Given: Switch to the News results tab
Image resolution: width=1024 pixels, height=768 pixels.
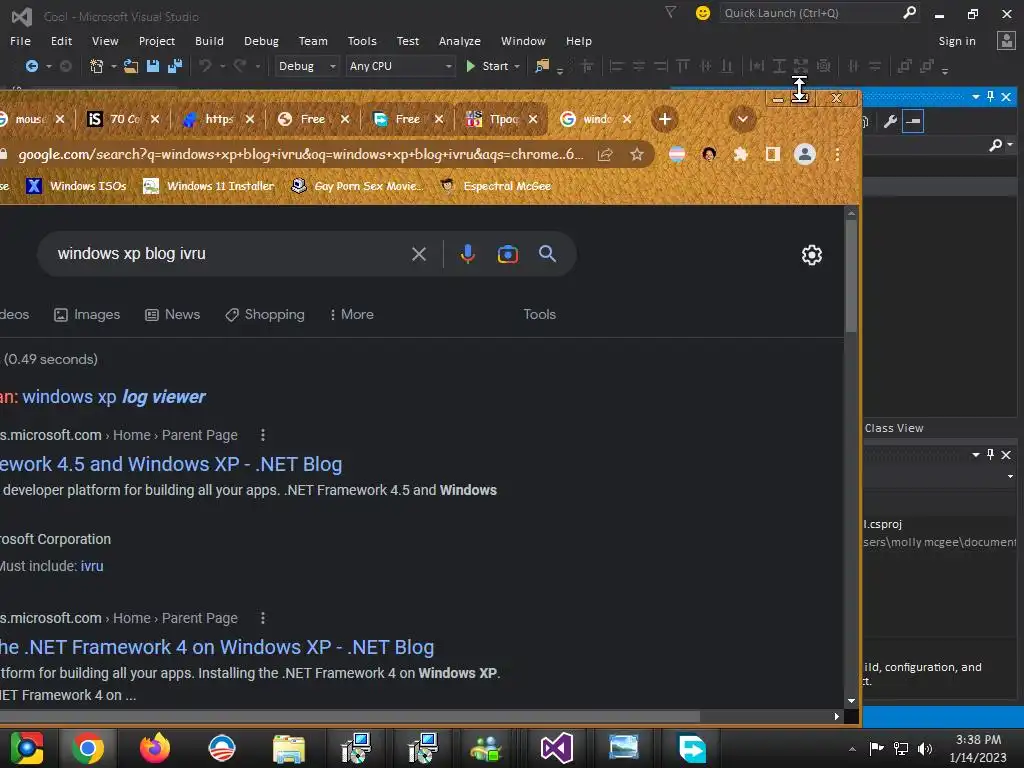Looking at the screenshot, I should (172, 314).
